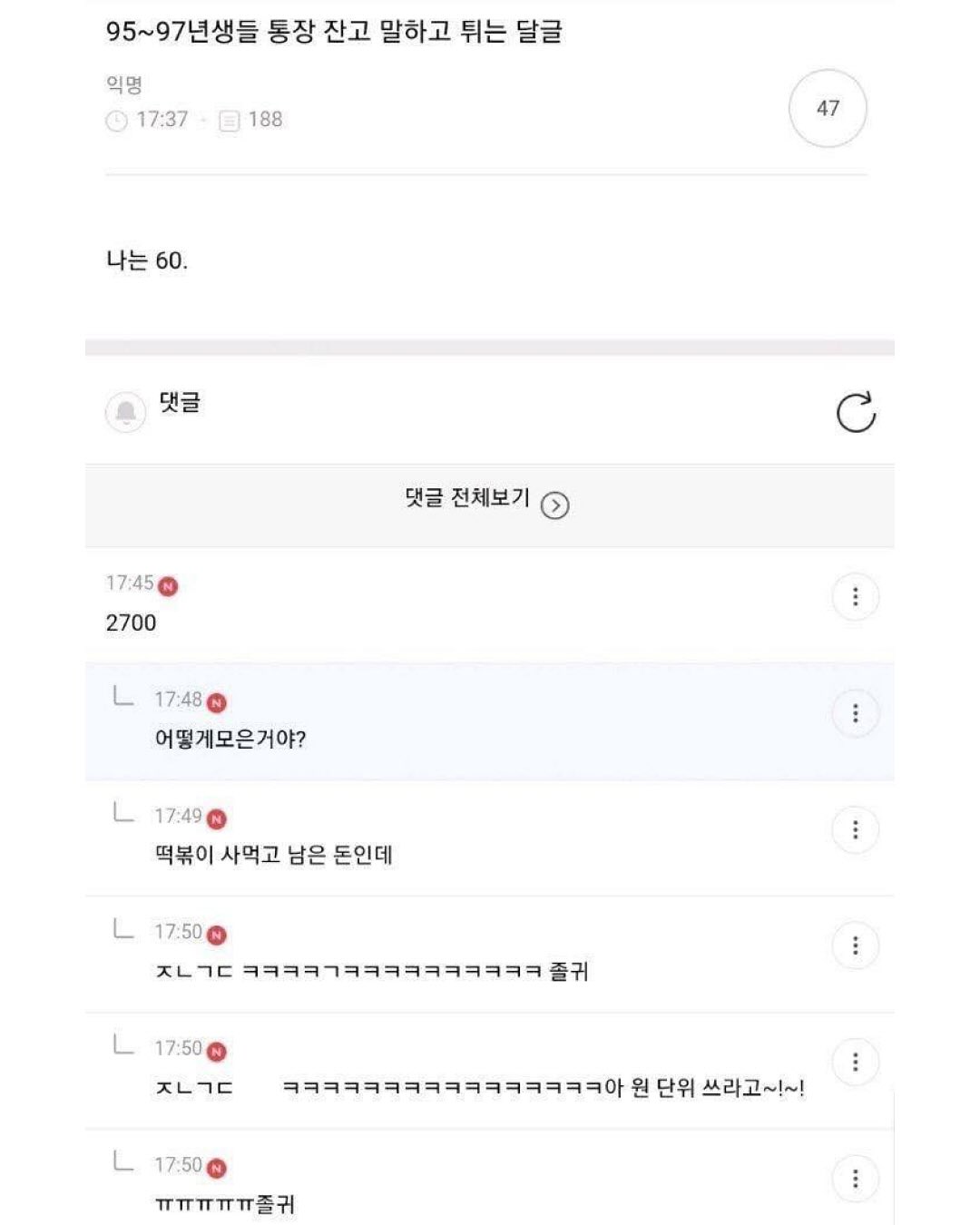
Task: Click the circled arrow beside 댓글 전체보기
Action: [x=554, y=505]
